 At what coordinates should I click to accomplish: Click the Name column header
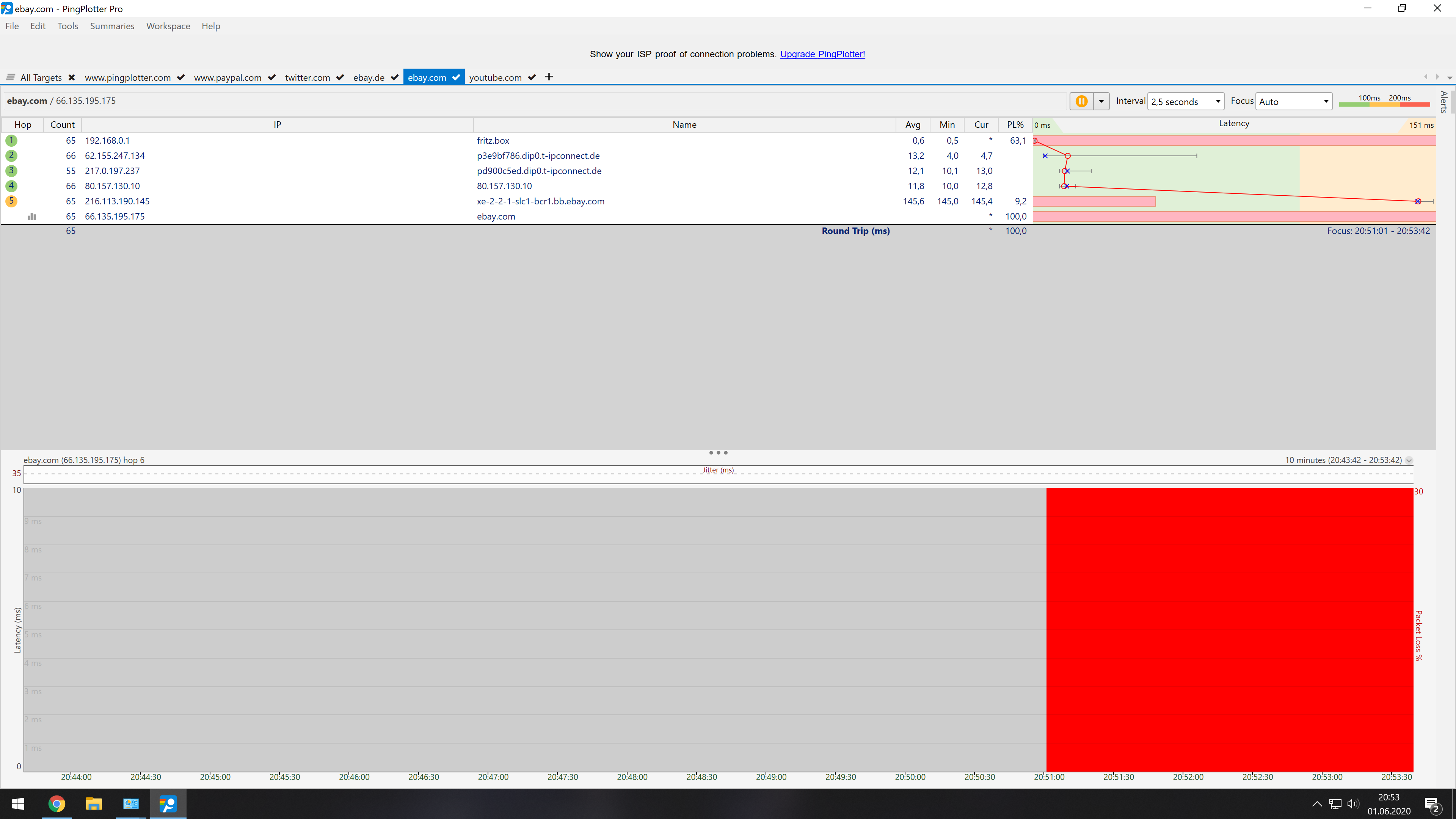pos(684,125)
